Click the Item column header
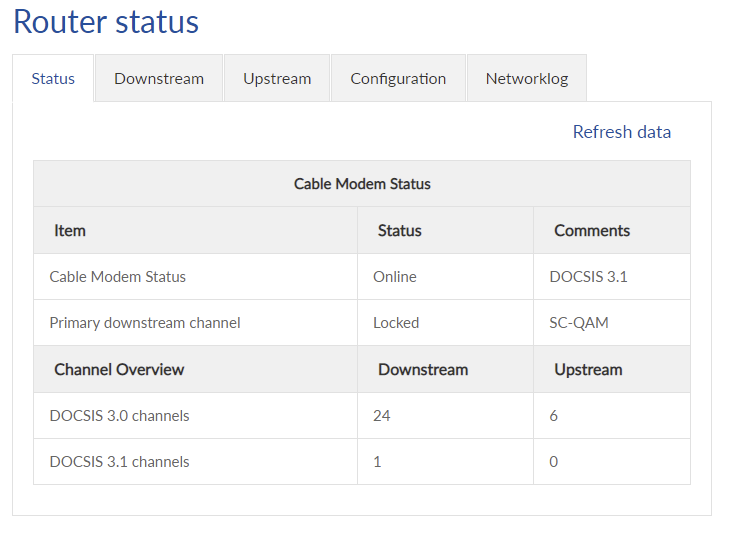The width and height of the screenshot is (736, 537). (70, 230)
